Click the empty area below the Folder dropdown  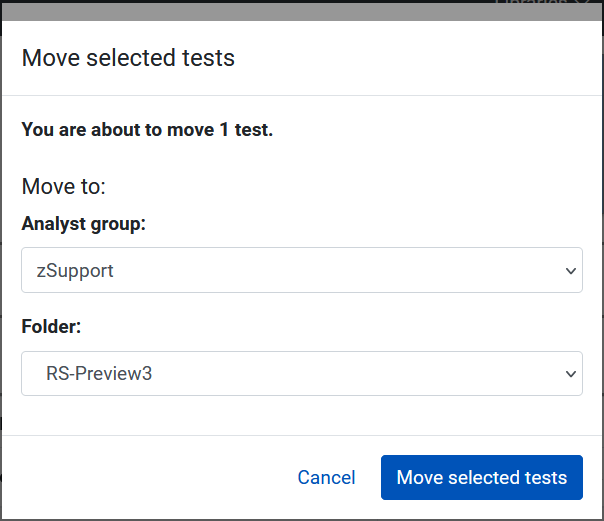pyautogui.click(x=301, y=415)
